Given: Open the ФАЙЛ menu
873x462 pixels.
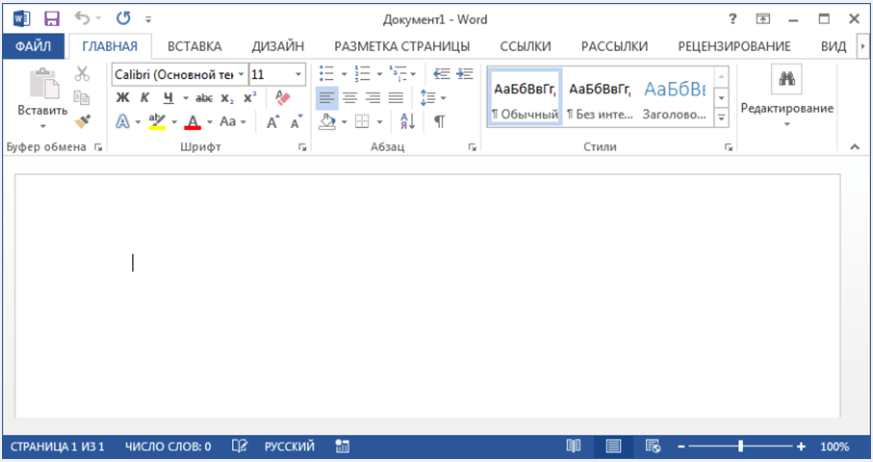Looking at the screenshot, I should [33, 46].
